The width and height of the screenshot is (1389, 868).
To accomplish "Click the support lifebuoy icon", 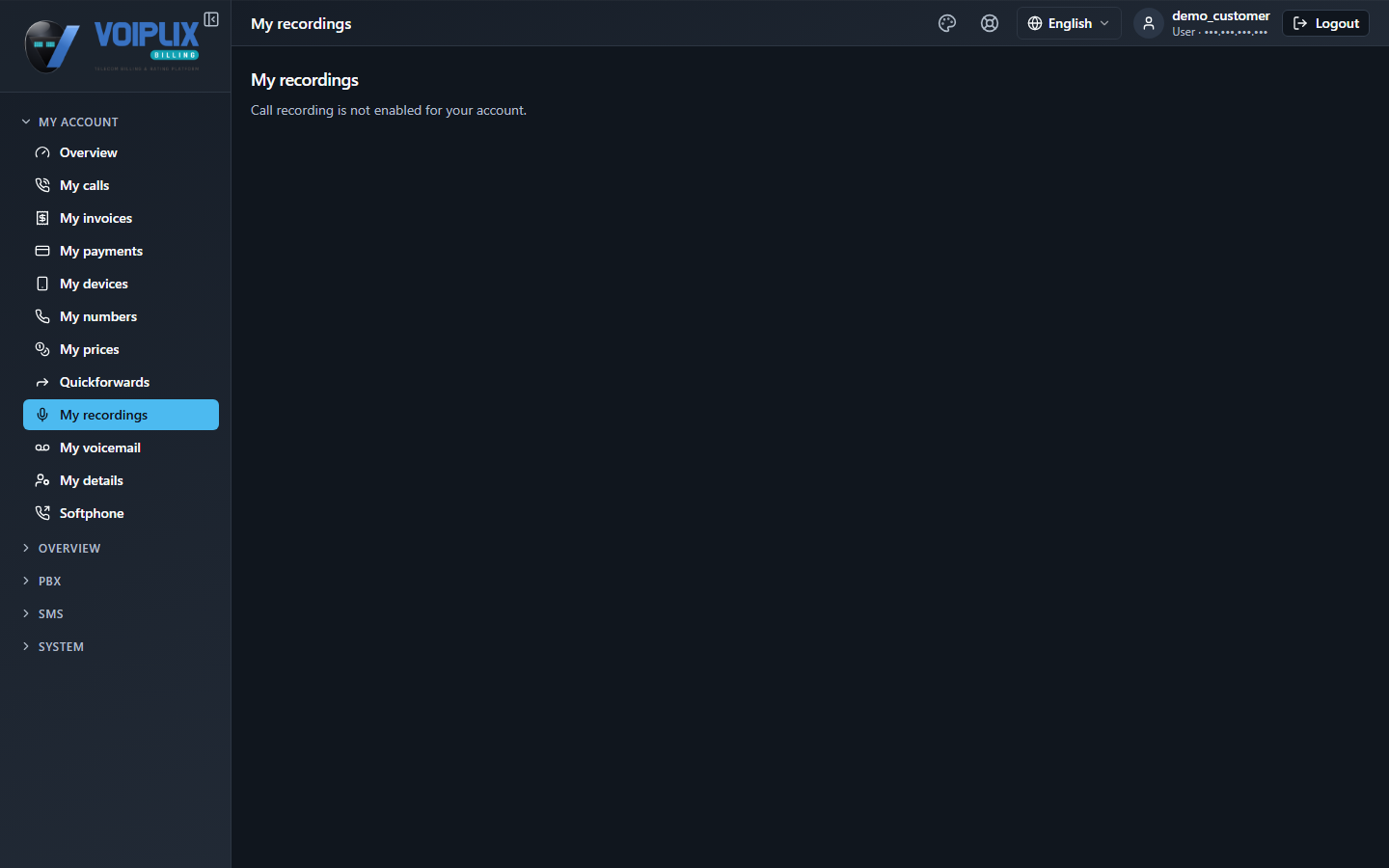I will [x=990, y=23].
